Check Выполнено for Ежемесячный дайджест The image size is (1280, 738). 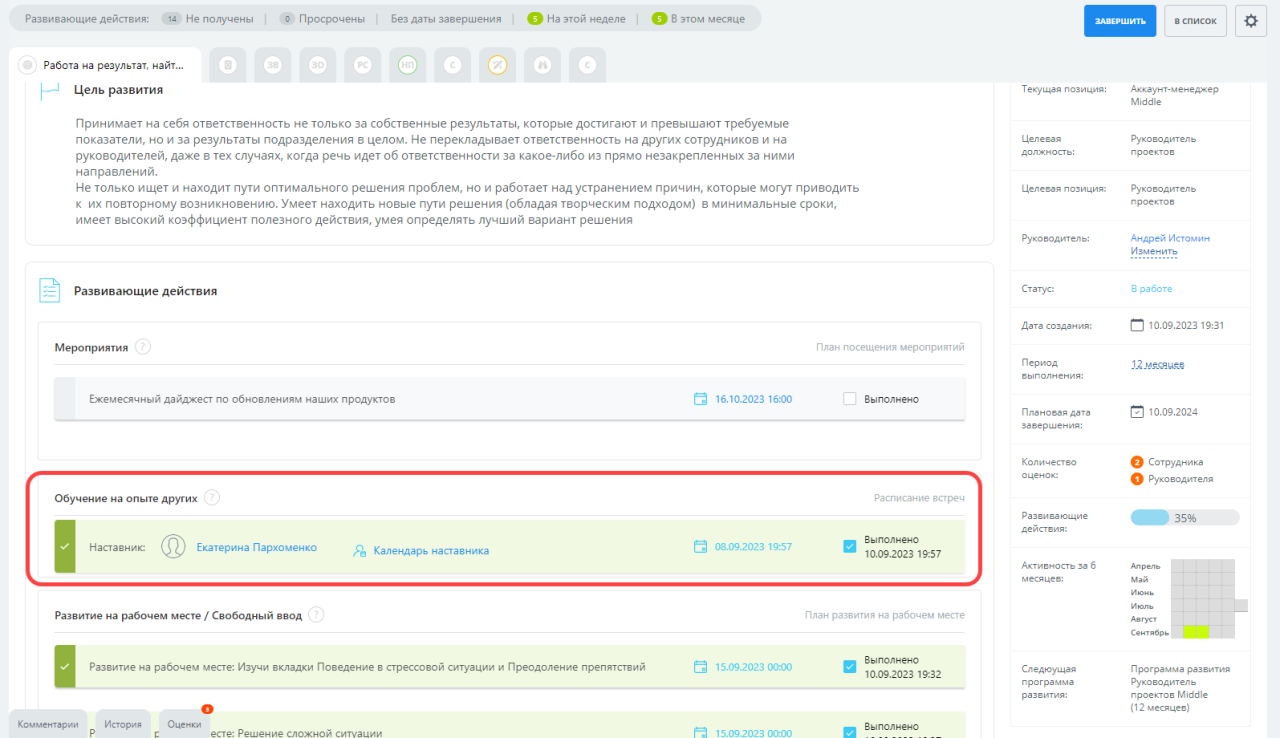pos(850,399)
